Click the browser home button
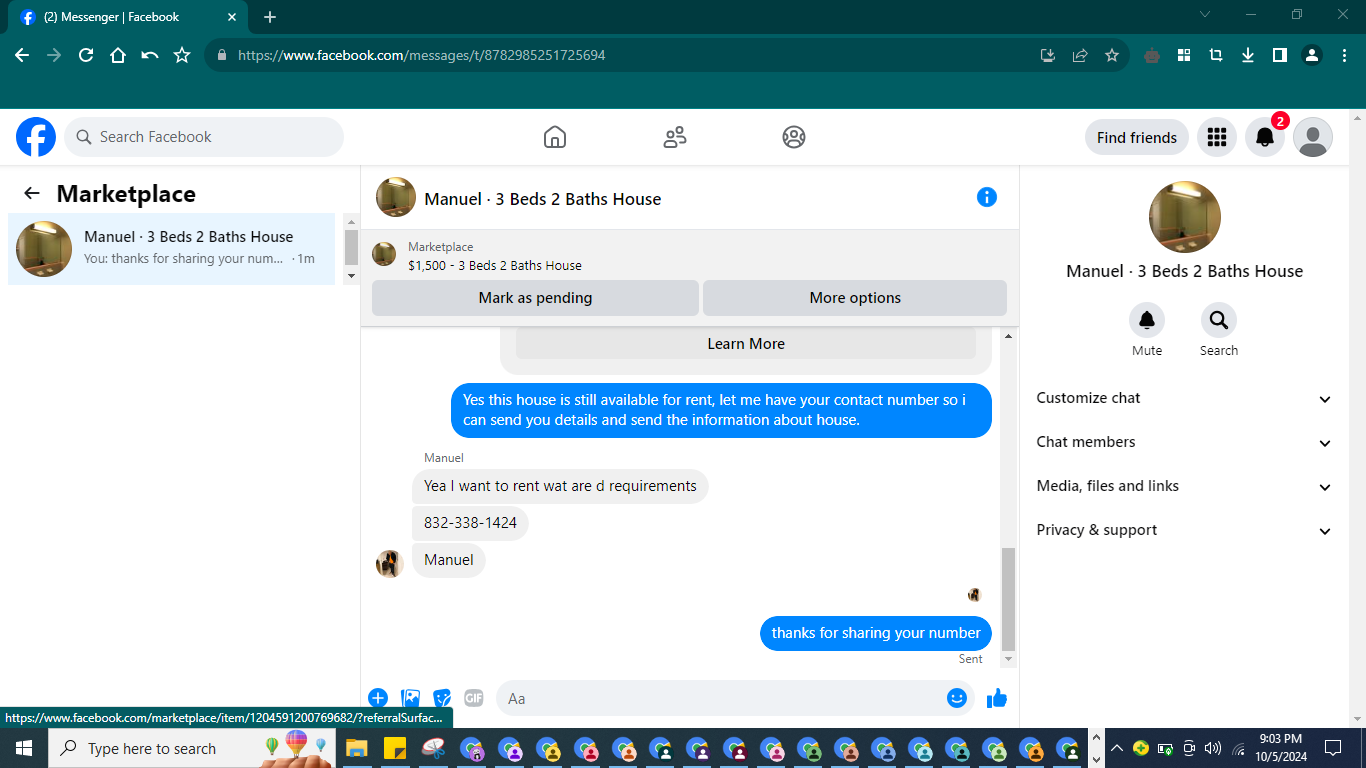The image size is (1366, 768). 118,55
